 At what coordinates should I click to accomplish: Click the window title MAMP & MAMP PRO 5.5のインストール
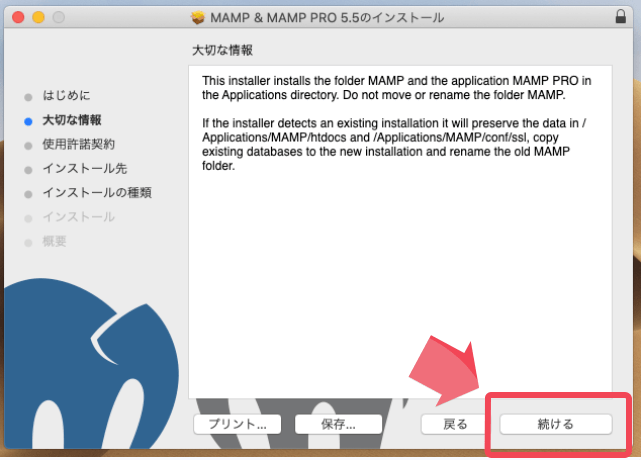point(327,18)
